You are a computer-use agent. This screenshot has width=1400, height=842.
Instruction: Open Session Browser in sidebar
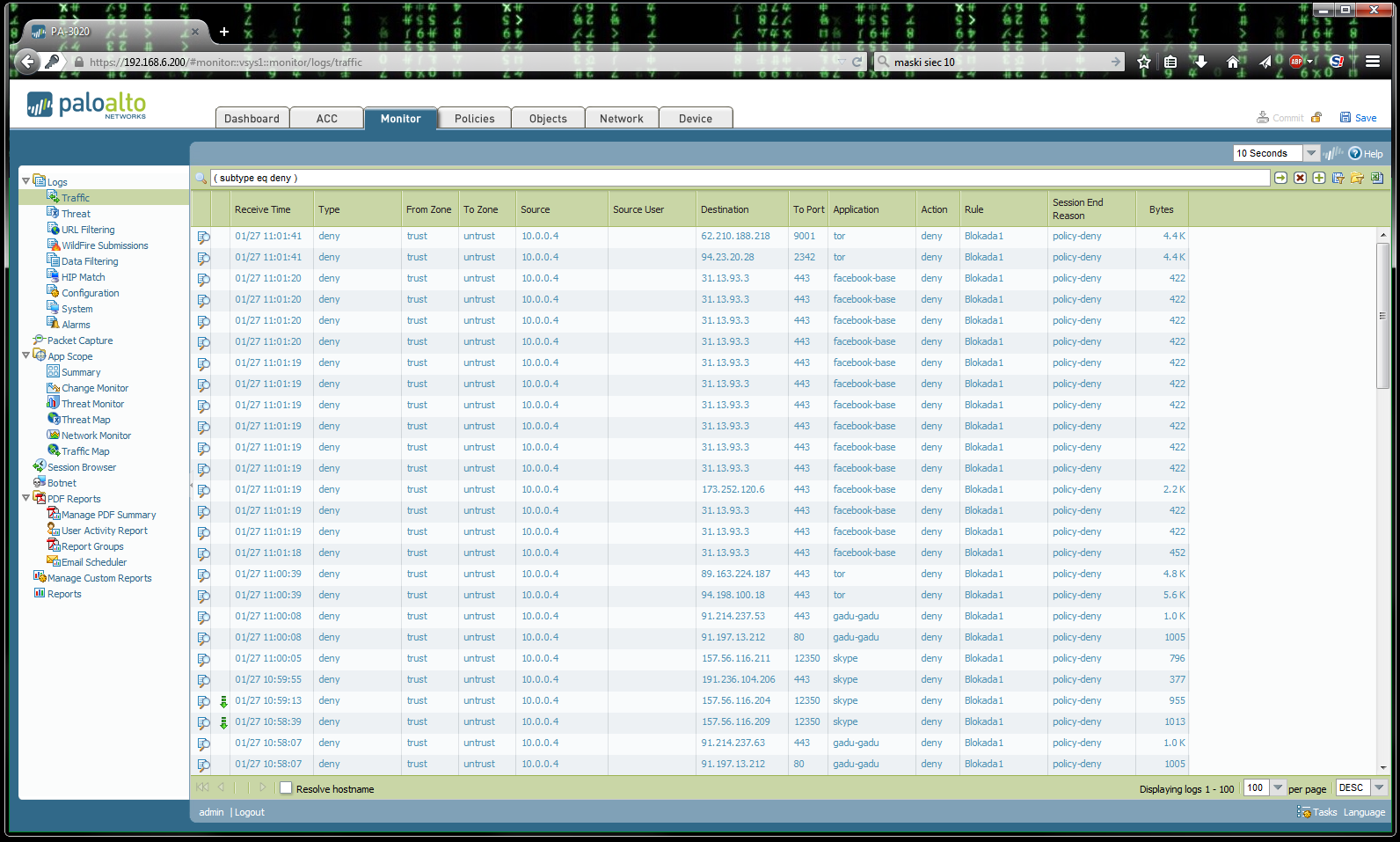82,467
